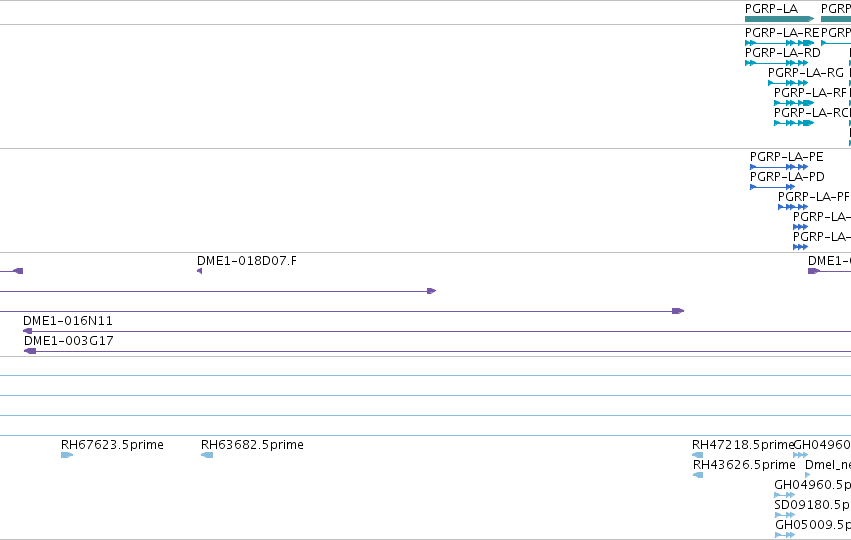The width and height of the screenshot is (851, 540).
Task: Click the PGRP-LA-PE protein feature label
Action: [786, 157]
